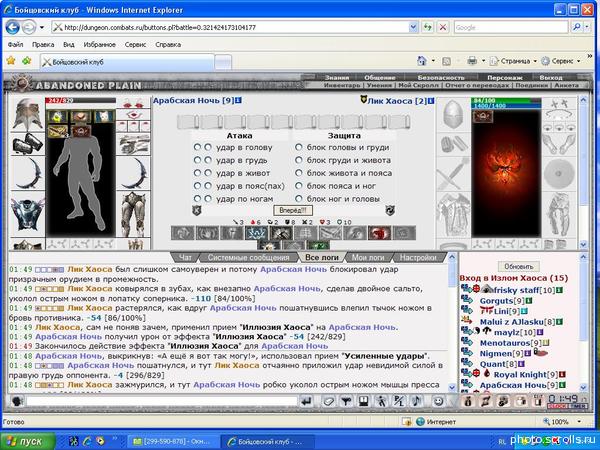Click the Home page house icon
This screenshot has height=450, width=600.
tap(422, 60)
